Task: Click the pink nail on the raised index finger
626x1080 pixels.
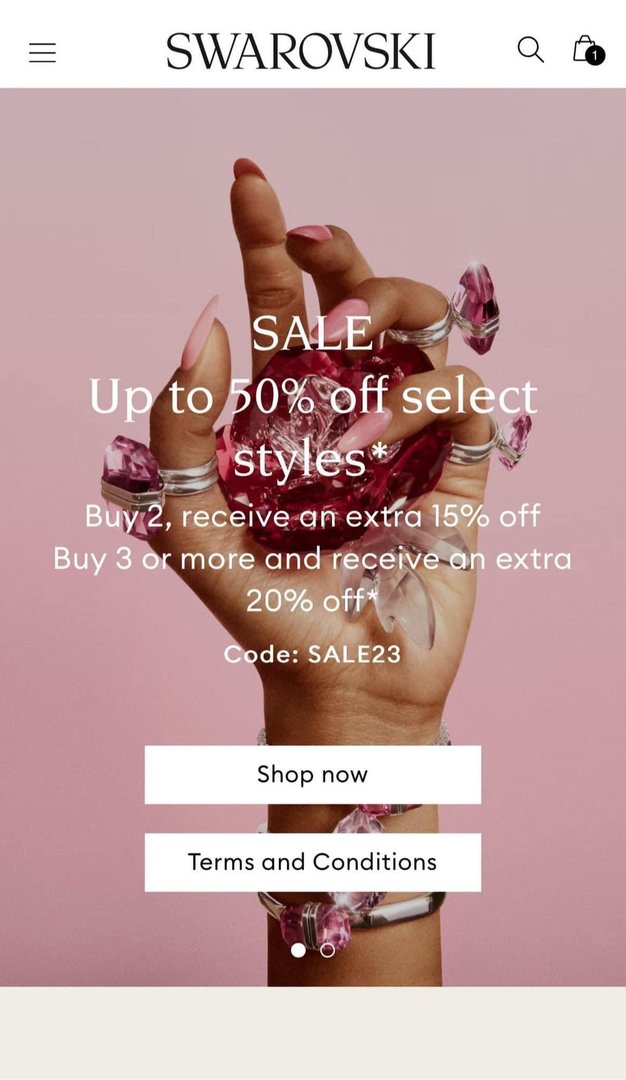Action: coord(249,169)
